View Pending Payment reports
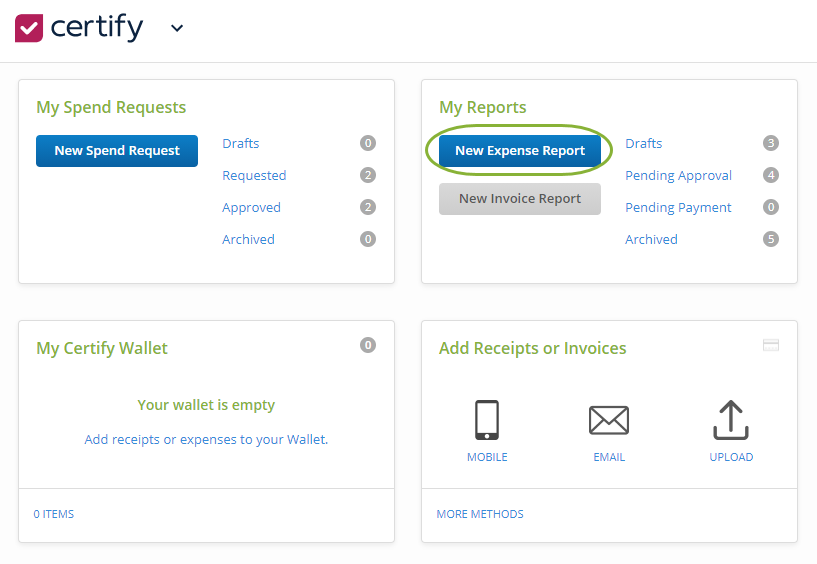Image resolution: width=817 pixels, height=564 pixels. (678, 207)
